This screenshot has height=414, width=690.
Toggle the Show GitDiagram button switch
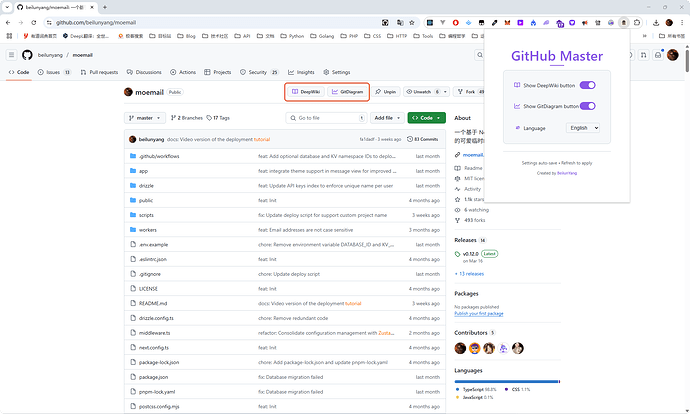587,106
